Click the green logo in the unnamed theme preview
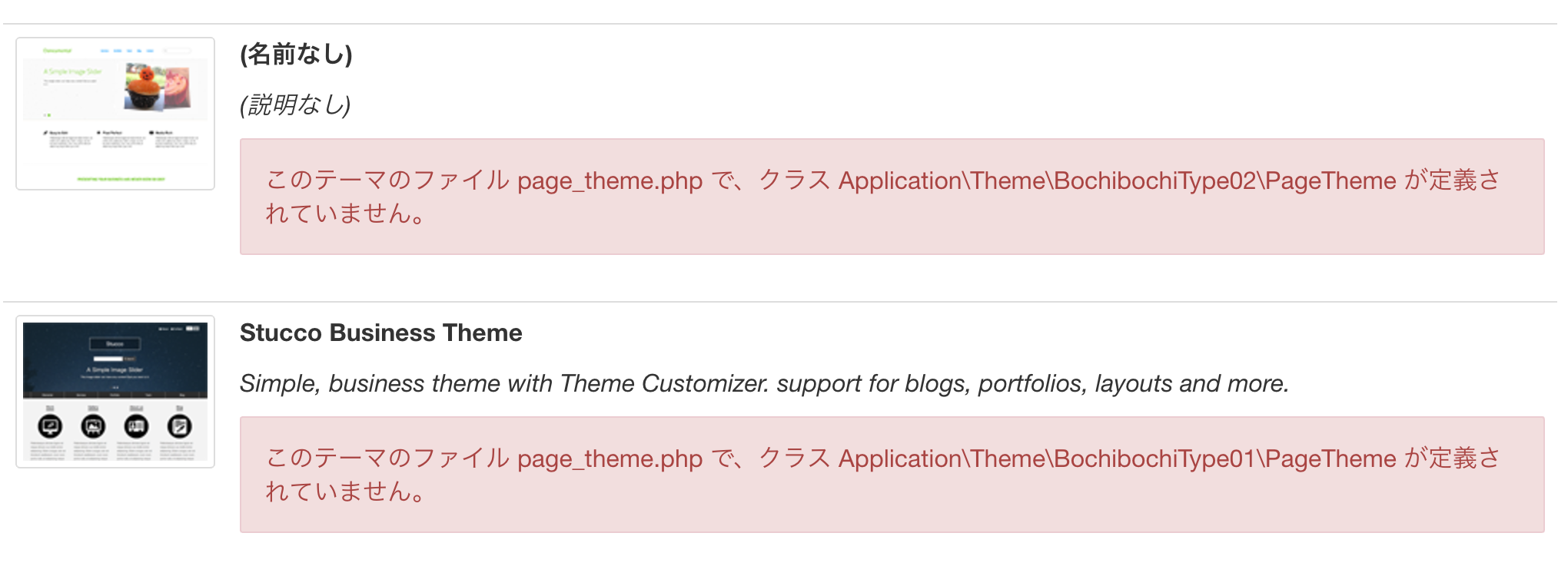Image resolution: width=1568 pixels, height=576 pixels. pyautogui.click(x=58, y=51)
